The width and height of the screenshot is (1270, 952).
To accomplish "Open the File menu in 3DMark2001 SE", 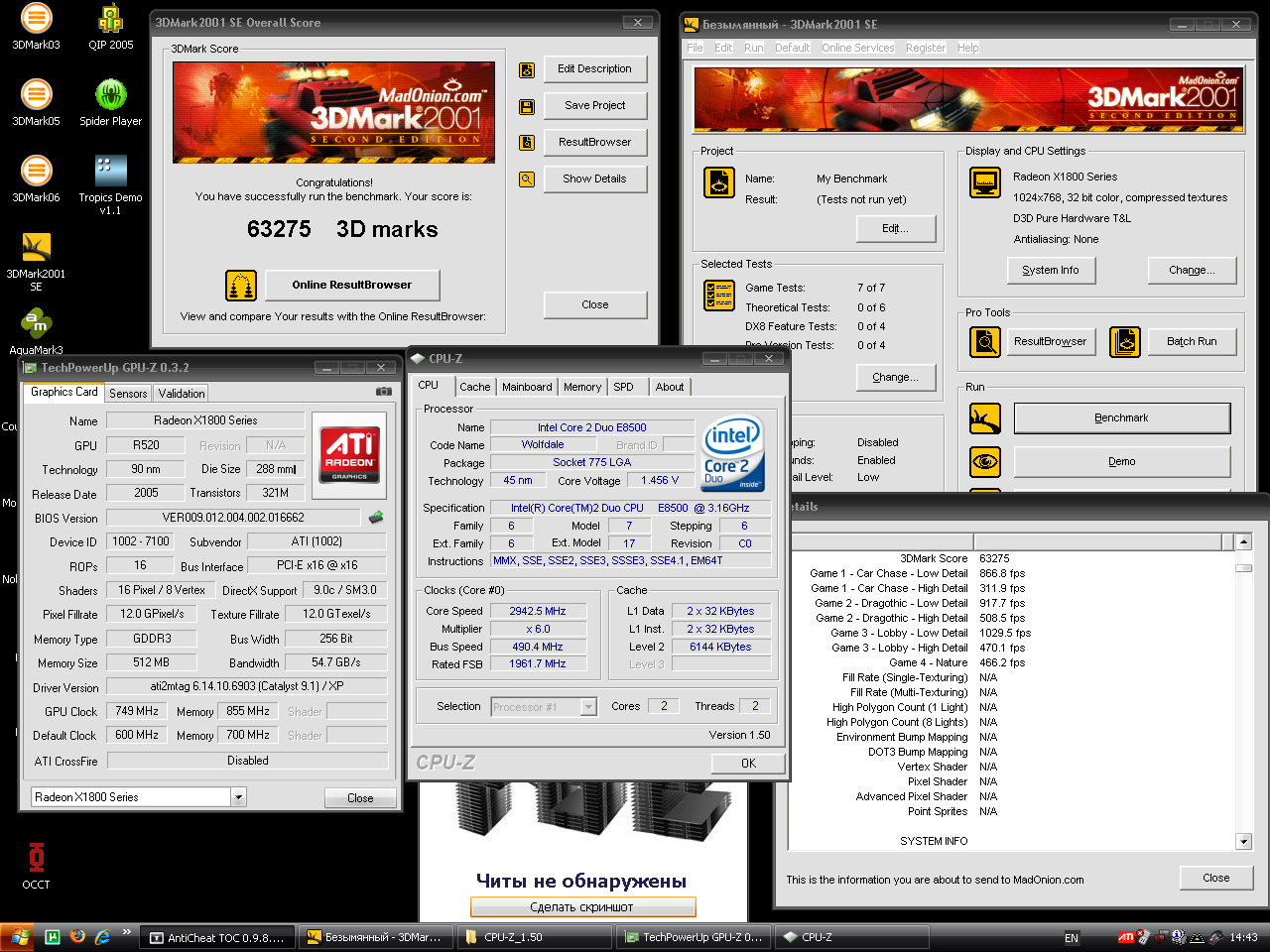I will click(x=695, y=48).
